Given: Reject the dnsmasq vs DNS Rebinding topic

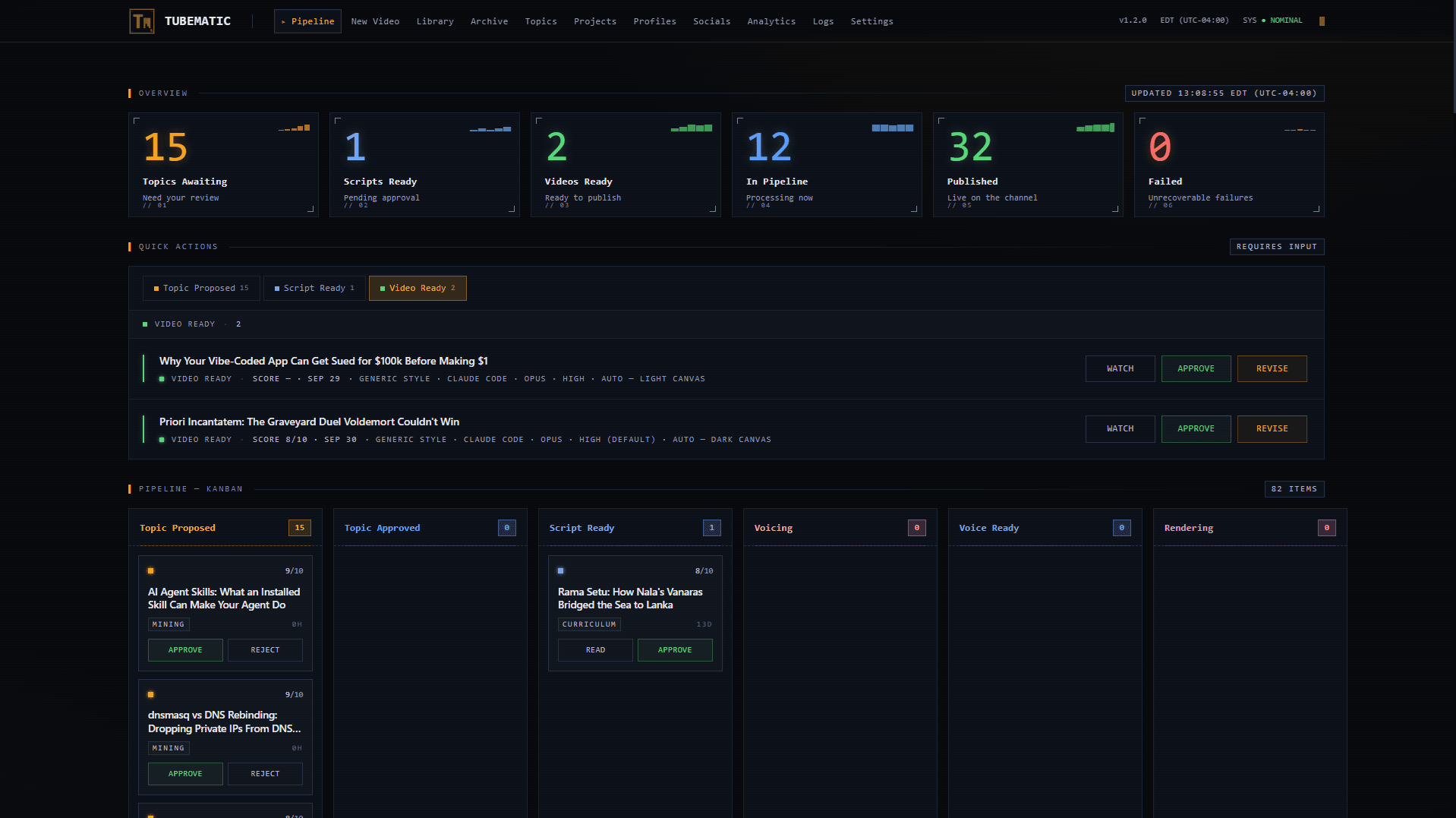Looking at the screenshot, I should [x=265, y=774].
